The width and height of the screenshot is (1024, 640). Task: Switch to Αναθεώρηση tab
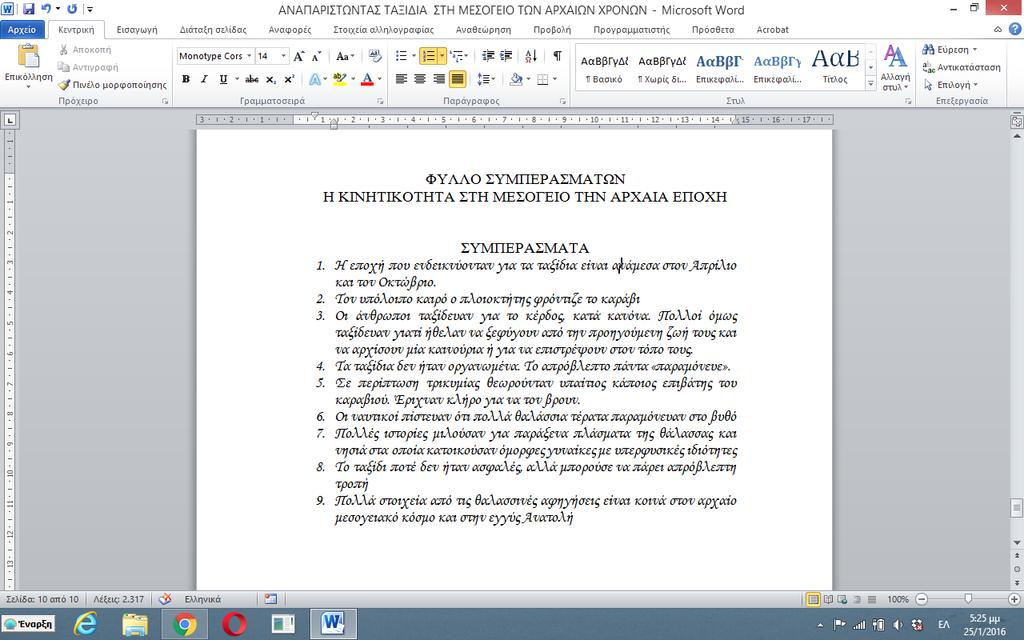(x=483, y=29)
